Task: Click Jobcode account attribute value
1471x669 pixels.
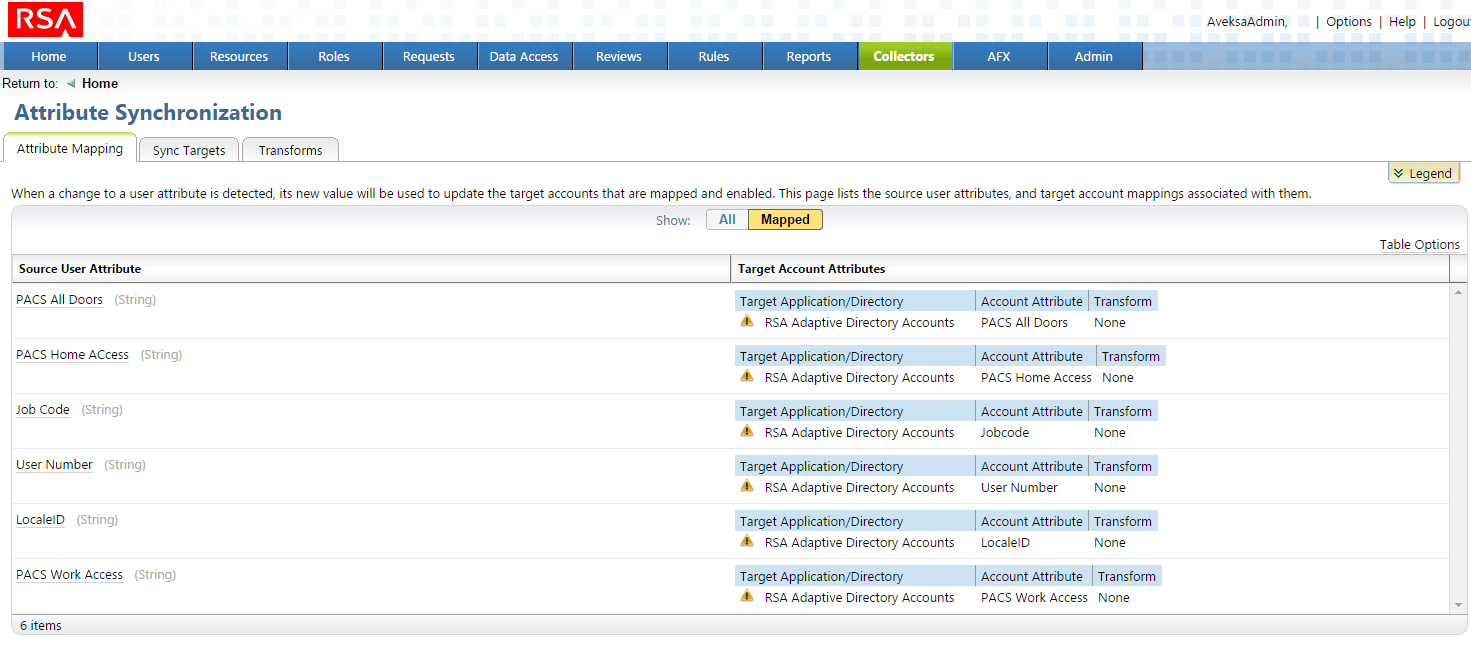Action: click(x=1005, y=433)
